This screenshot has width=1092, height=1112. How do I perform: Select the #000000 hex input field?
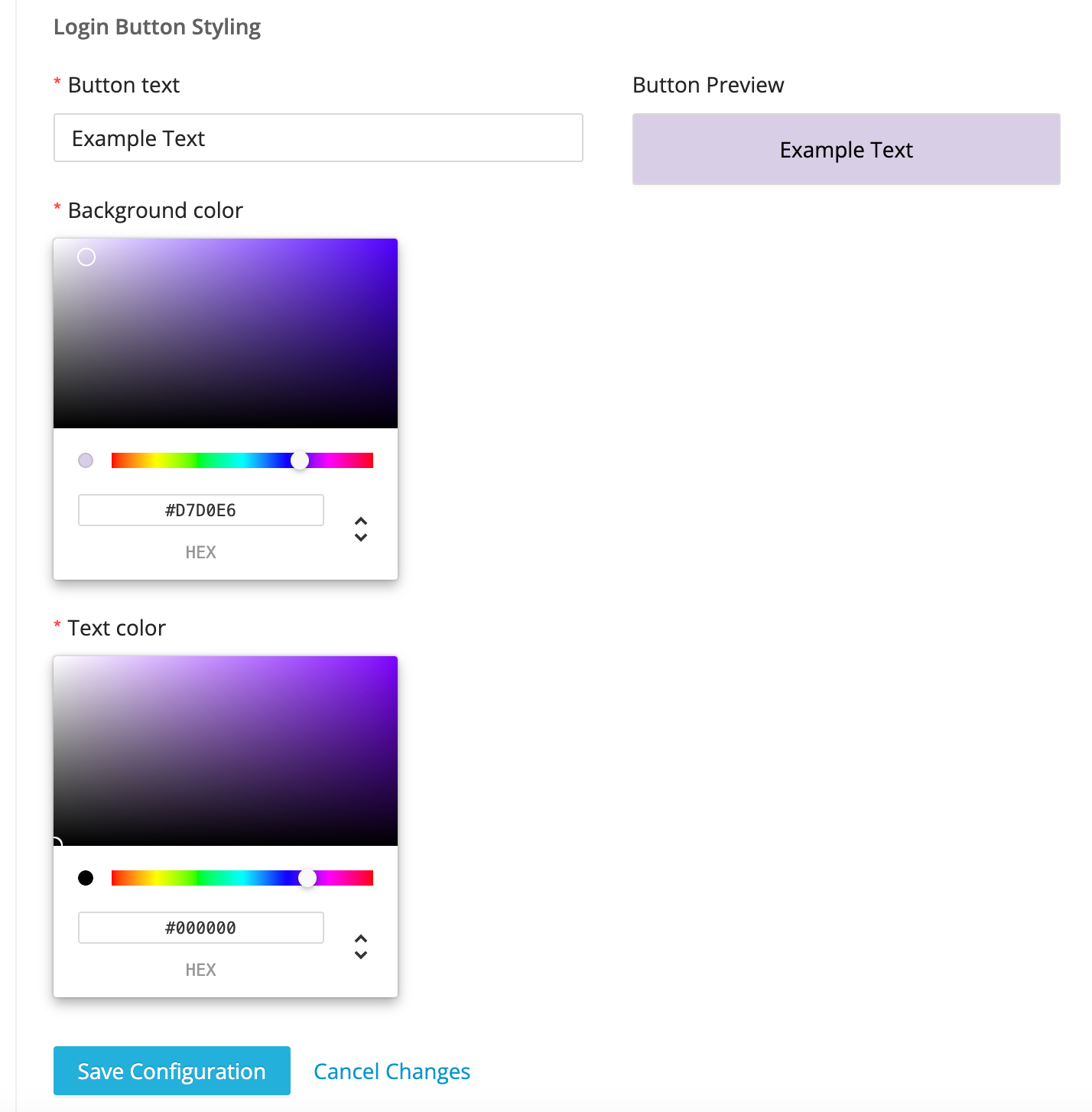tap(201, 928)
